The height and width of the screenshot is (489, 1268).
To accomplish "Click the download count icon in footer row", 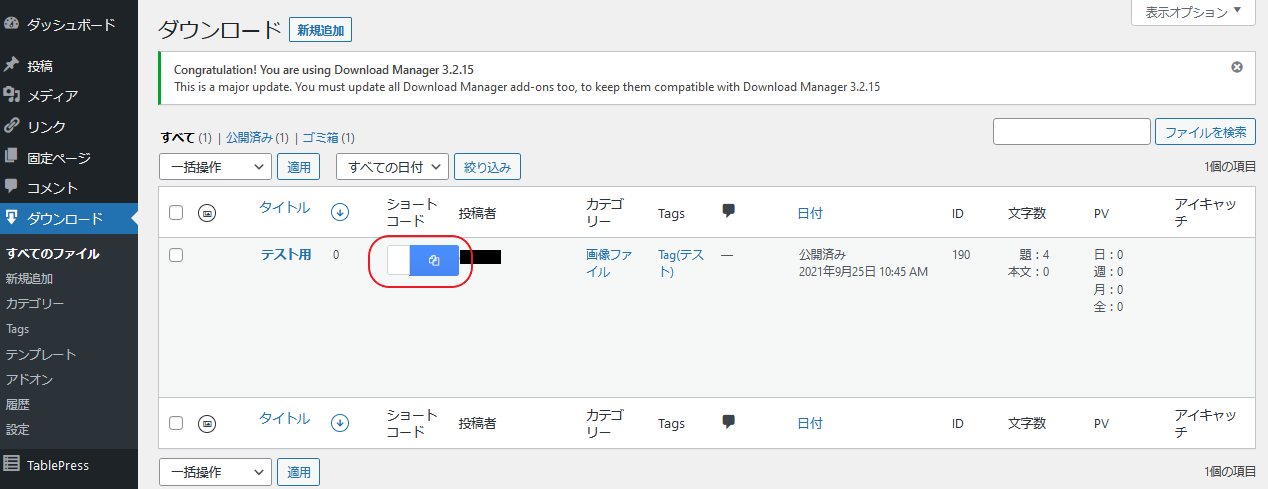I will 340,422.
